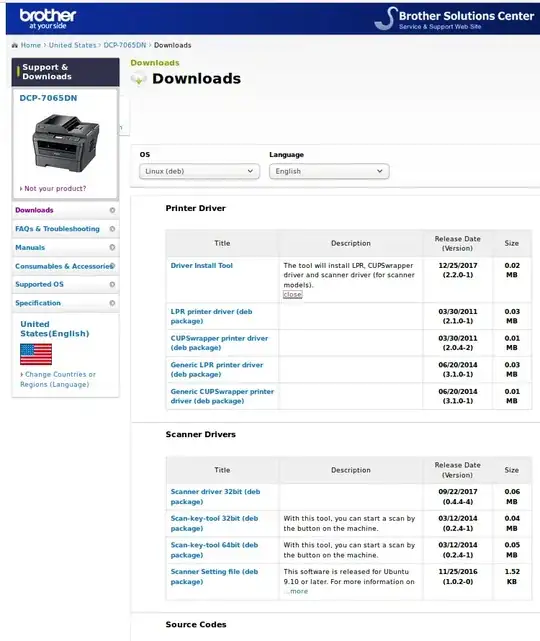Open LPR printer driver (deb package) link
This screenshot has height=641, width=540.
click(211, 316)
